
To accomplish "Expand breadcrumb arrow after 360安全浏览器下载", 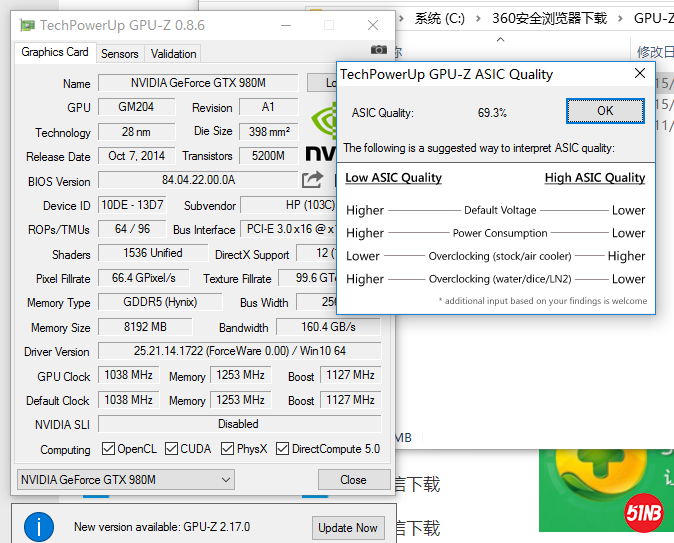I will tap(620, 18).
